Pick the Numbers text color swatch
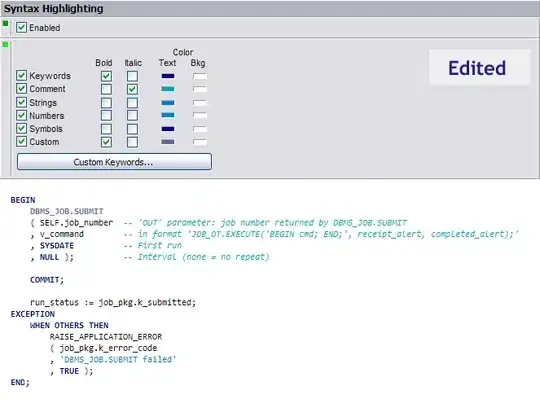Image resolution: width=540 pixels, height=399 pixels. point(168,115)
